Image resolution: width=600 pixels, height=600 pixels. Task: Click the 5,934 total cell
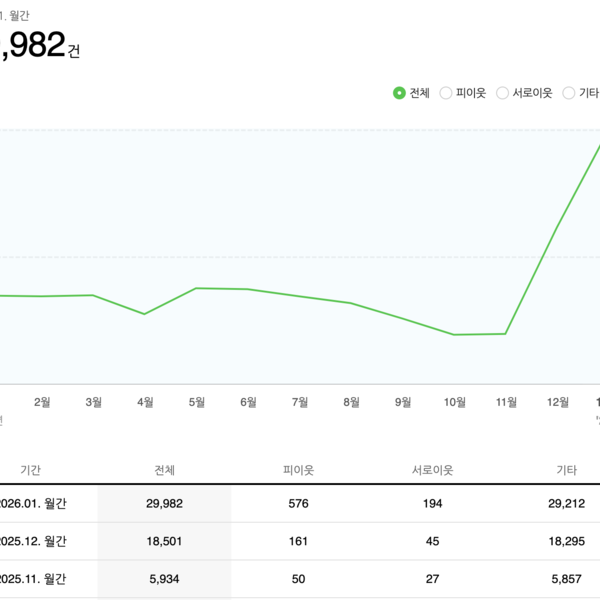[165, 579]
